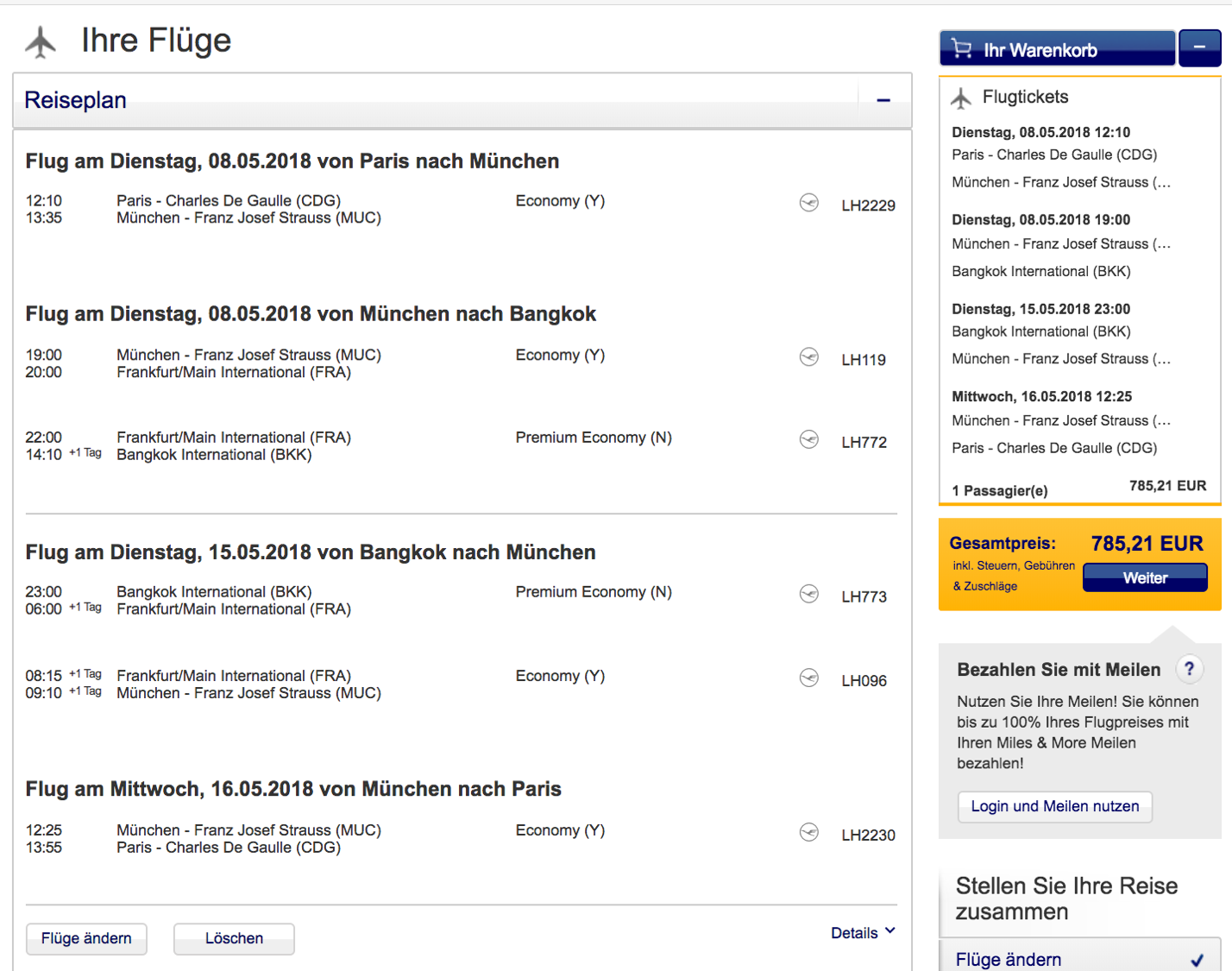This screenshot has width=1232, height=971.
Task: Click the Ihre Flüge page title
Action: [x=156, y=41]
